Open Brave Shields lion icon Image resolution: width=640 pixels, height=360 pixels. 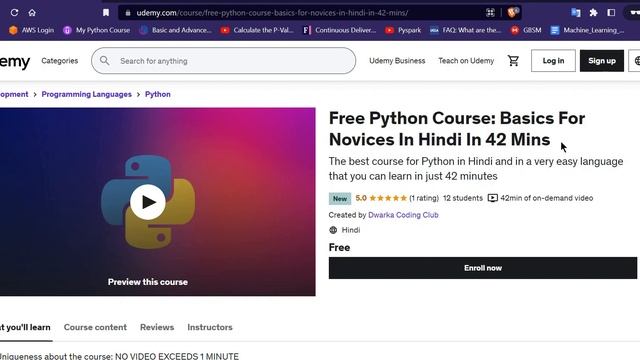pyautogui.click(x=512, y=13)
